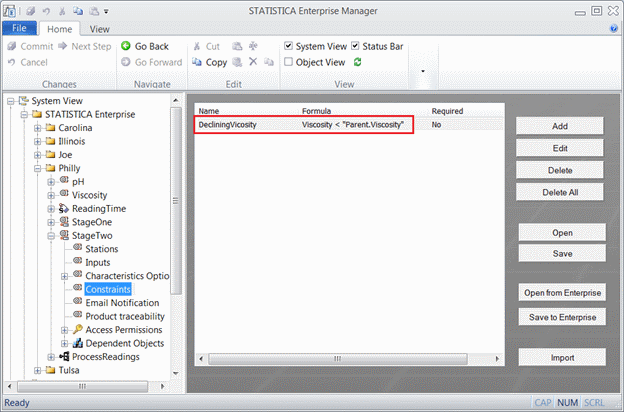The width and height of the screenshot is (624, 412).
Task: Click the Go Forward icon
Action: click(x=126, y=62)
